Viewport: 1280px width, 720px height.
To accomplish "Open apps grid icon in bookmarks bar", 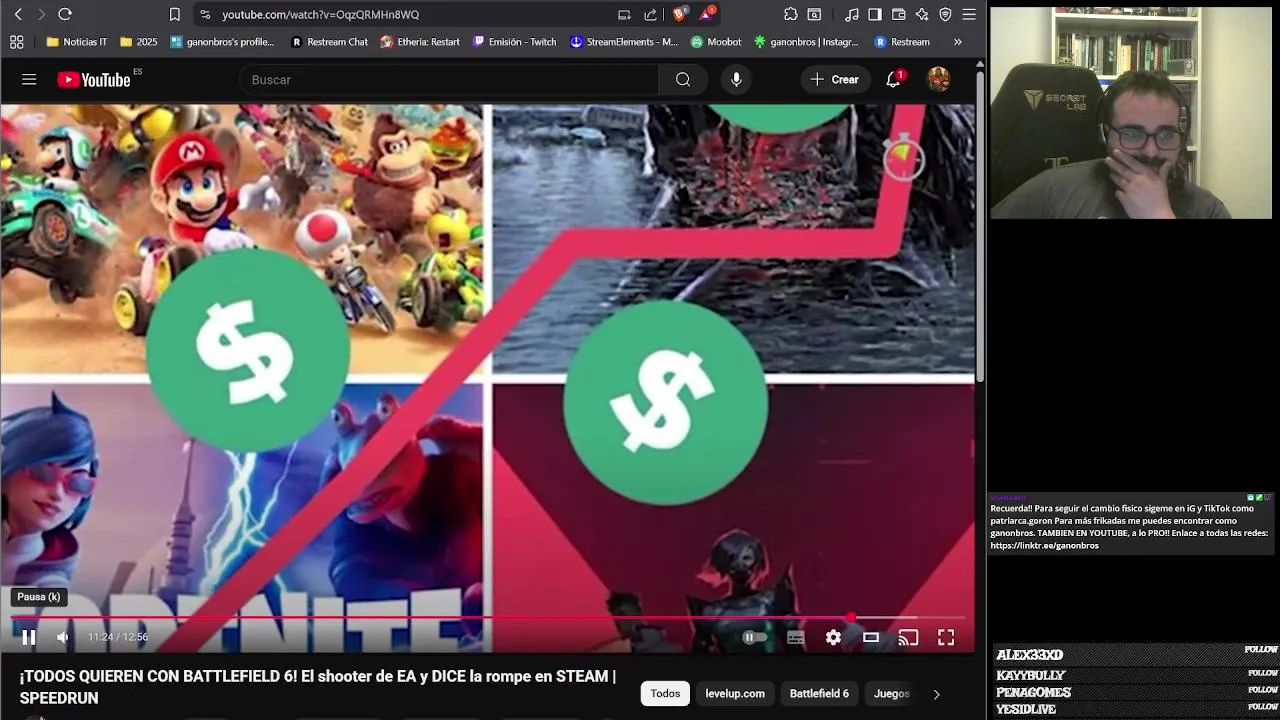I will 16,42.
